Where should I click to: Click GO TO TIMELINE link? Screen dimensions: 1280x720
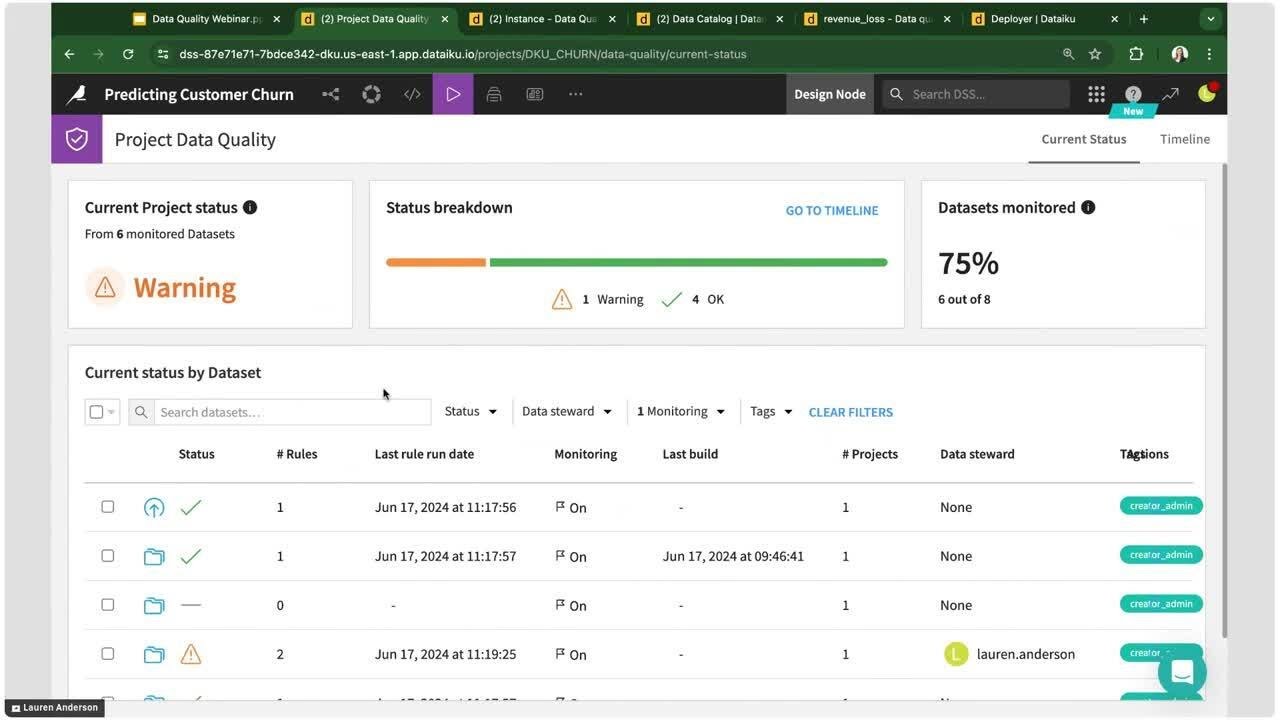[x=832, y=210]
